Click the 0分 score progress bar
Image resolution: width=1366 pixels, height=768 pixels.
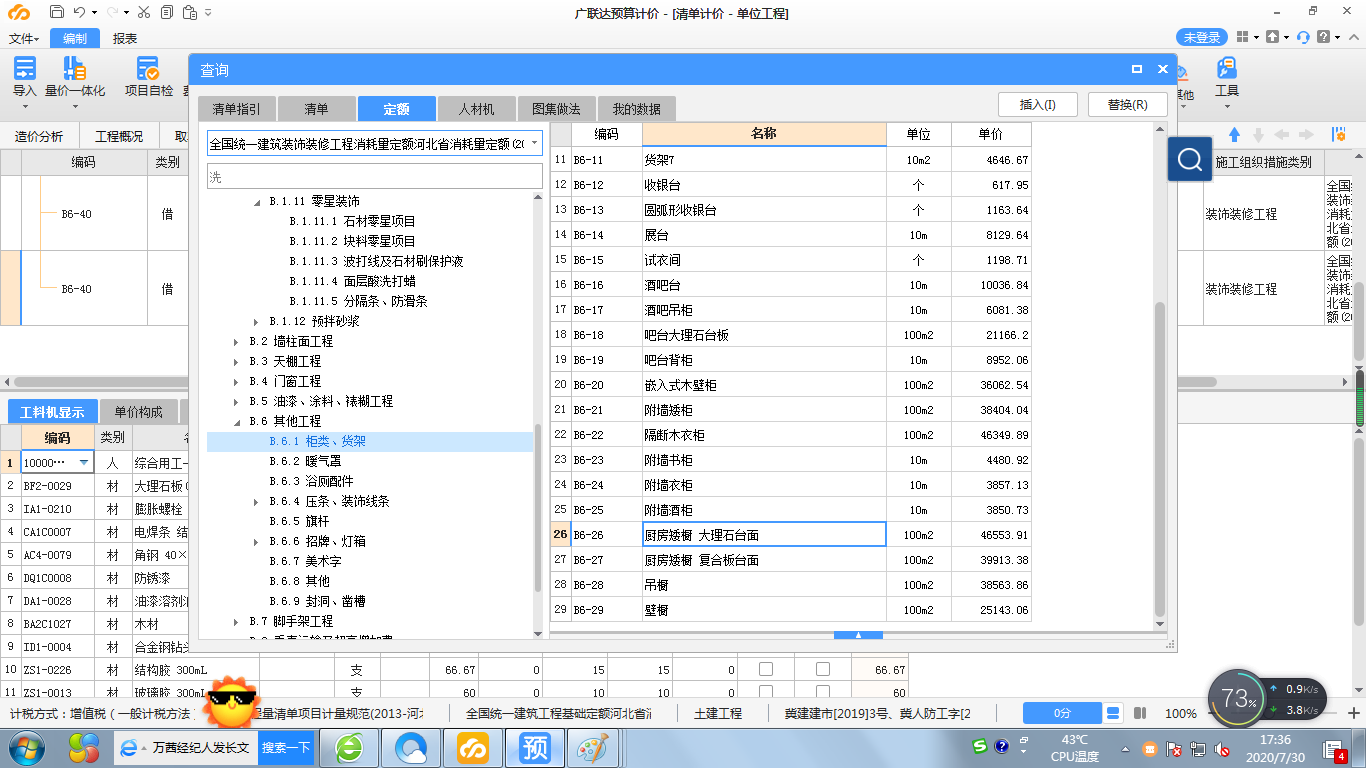coord(1062,713)
